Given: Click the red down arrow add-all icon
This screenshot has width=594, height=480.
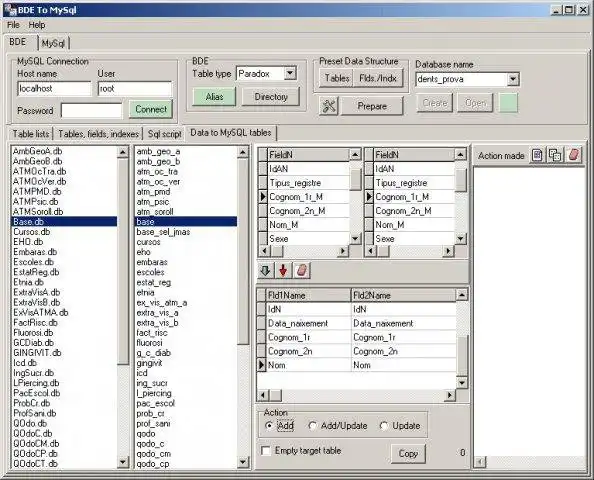Looking at the screenshot, I should point(283,270).
